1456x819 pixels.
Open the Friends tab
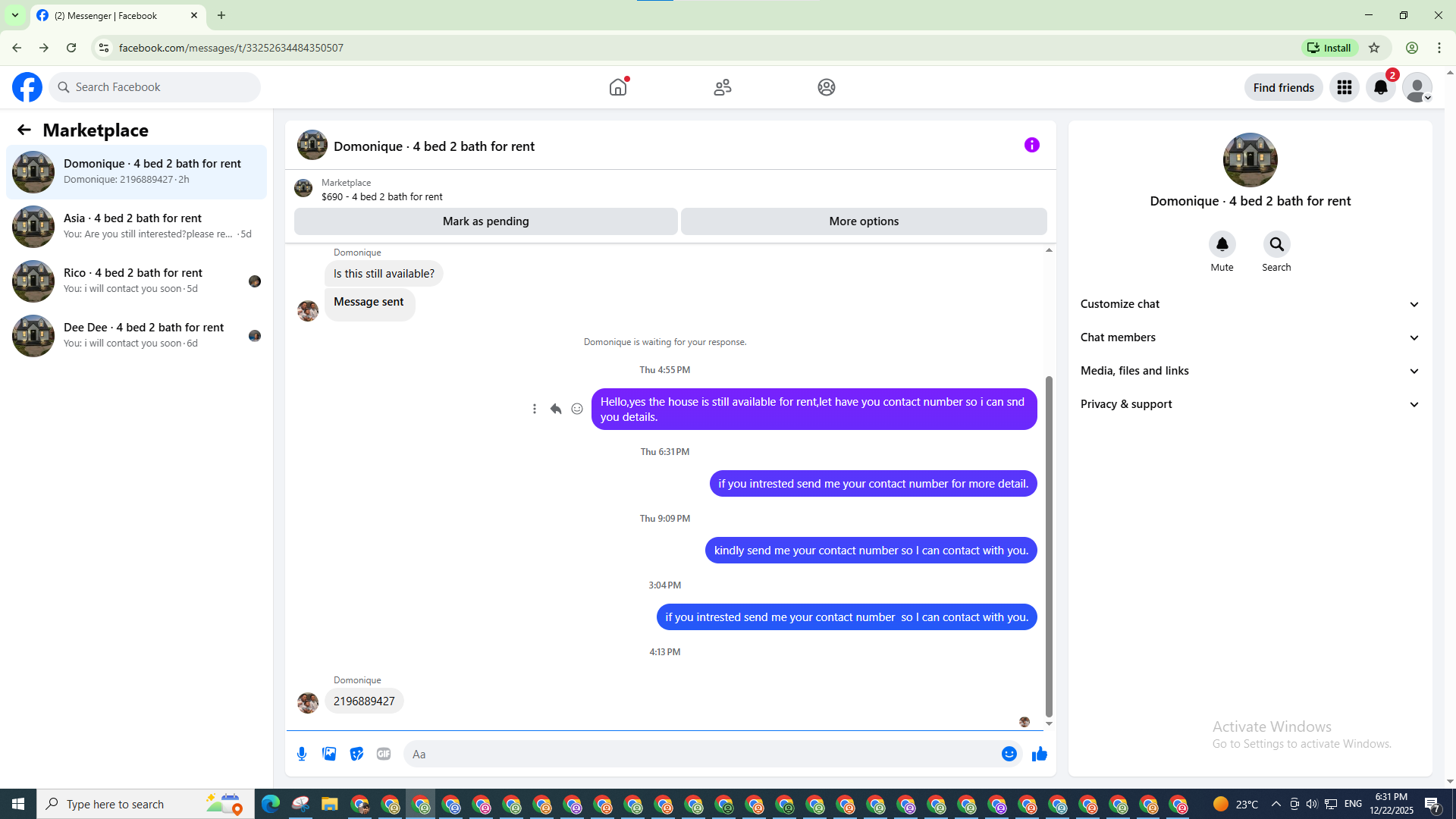point(722,87)
